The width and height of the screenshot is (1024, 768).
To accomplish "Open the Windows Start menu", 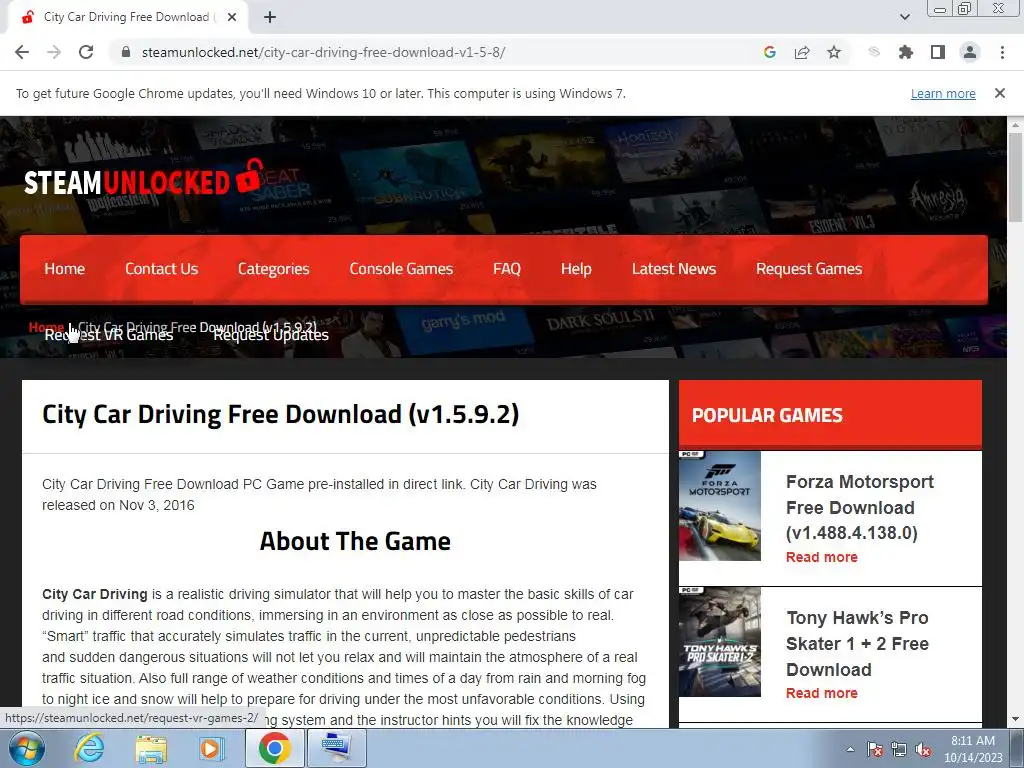I will point(26,748).
